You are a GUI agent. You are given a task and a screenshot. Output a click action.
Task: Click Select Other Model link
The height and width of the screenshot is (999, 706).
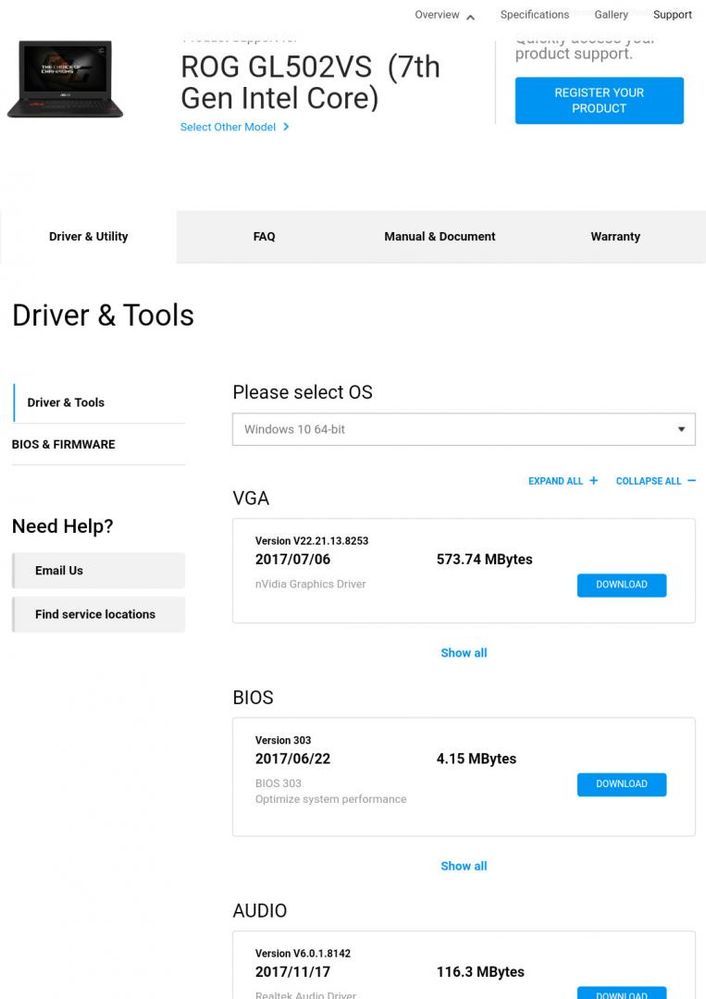pyautogui.click(x=227, y=127)
